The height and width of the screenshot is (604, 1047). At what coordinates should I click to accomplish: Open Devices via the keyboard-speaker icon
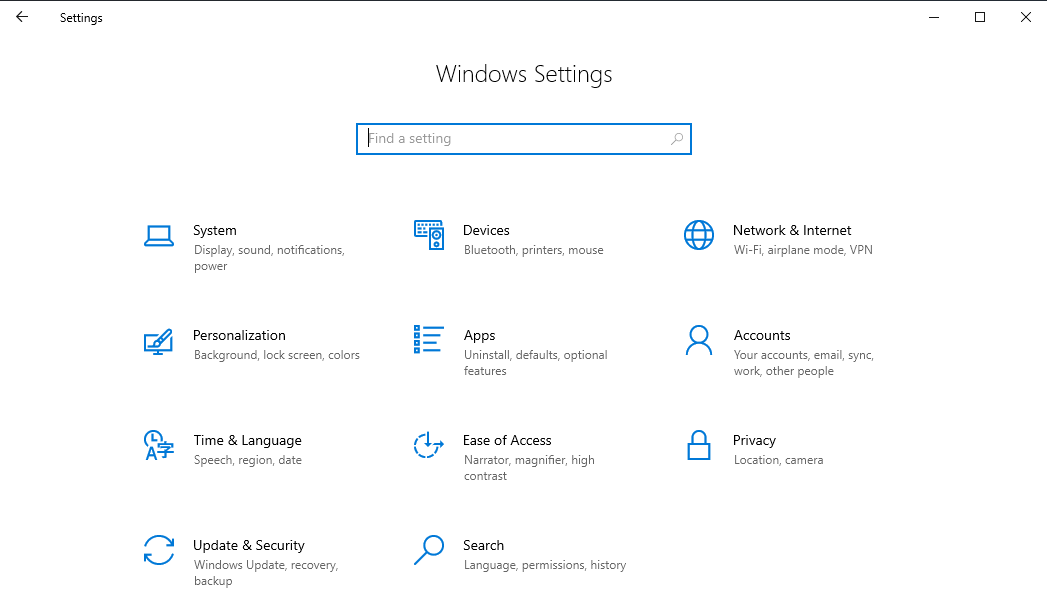(428, 236)
